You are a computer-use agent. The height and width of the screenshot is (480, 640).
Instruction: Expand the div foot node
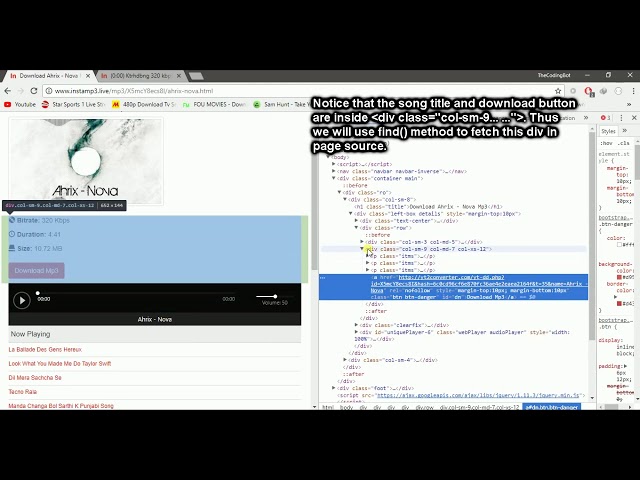333,388
